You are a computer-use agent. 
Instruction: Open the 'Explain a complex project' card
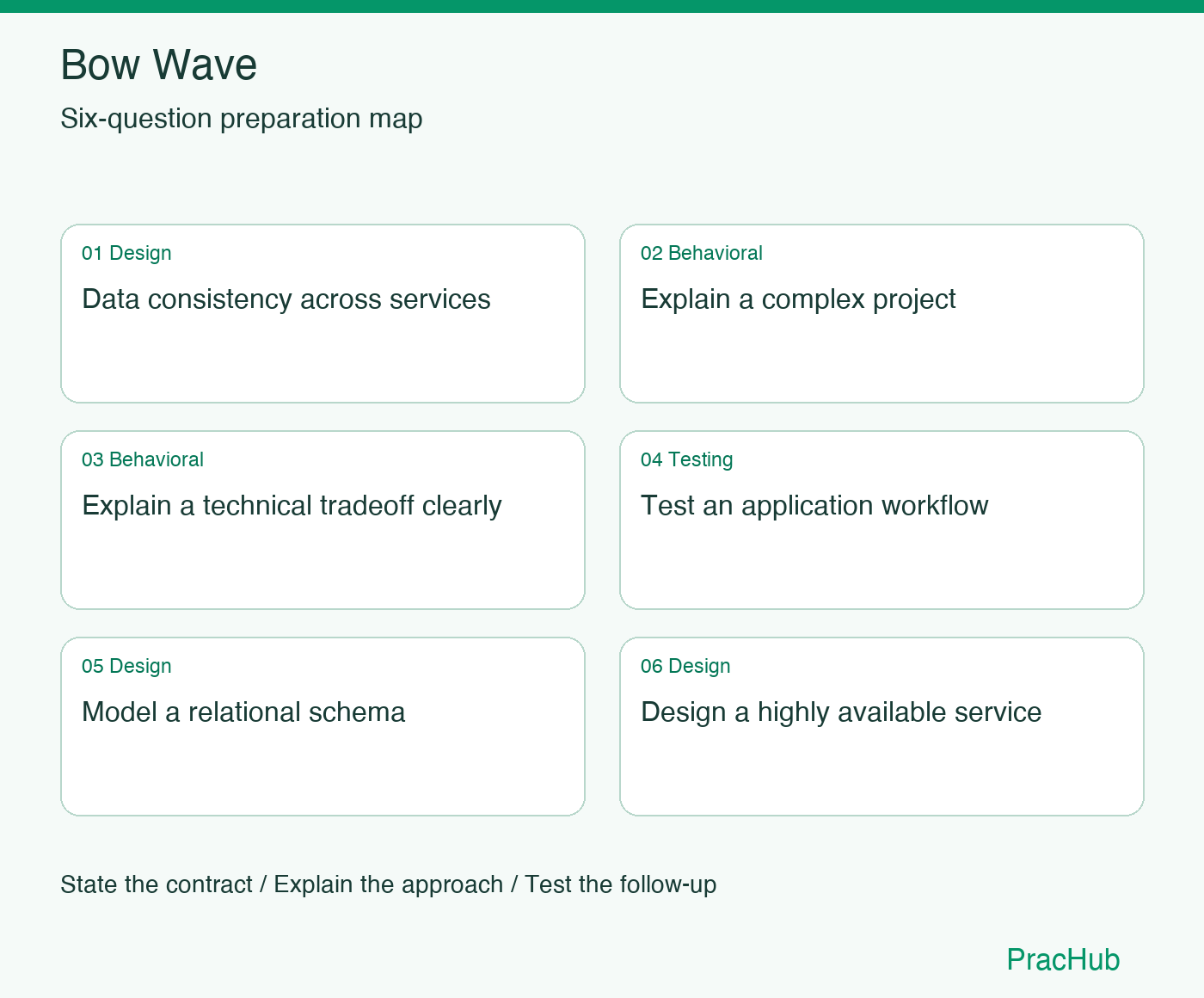click(881, 313)
